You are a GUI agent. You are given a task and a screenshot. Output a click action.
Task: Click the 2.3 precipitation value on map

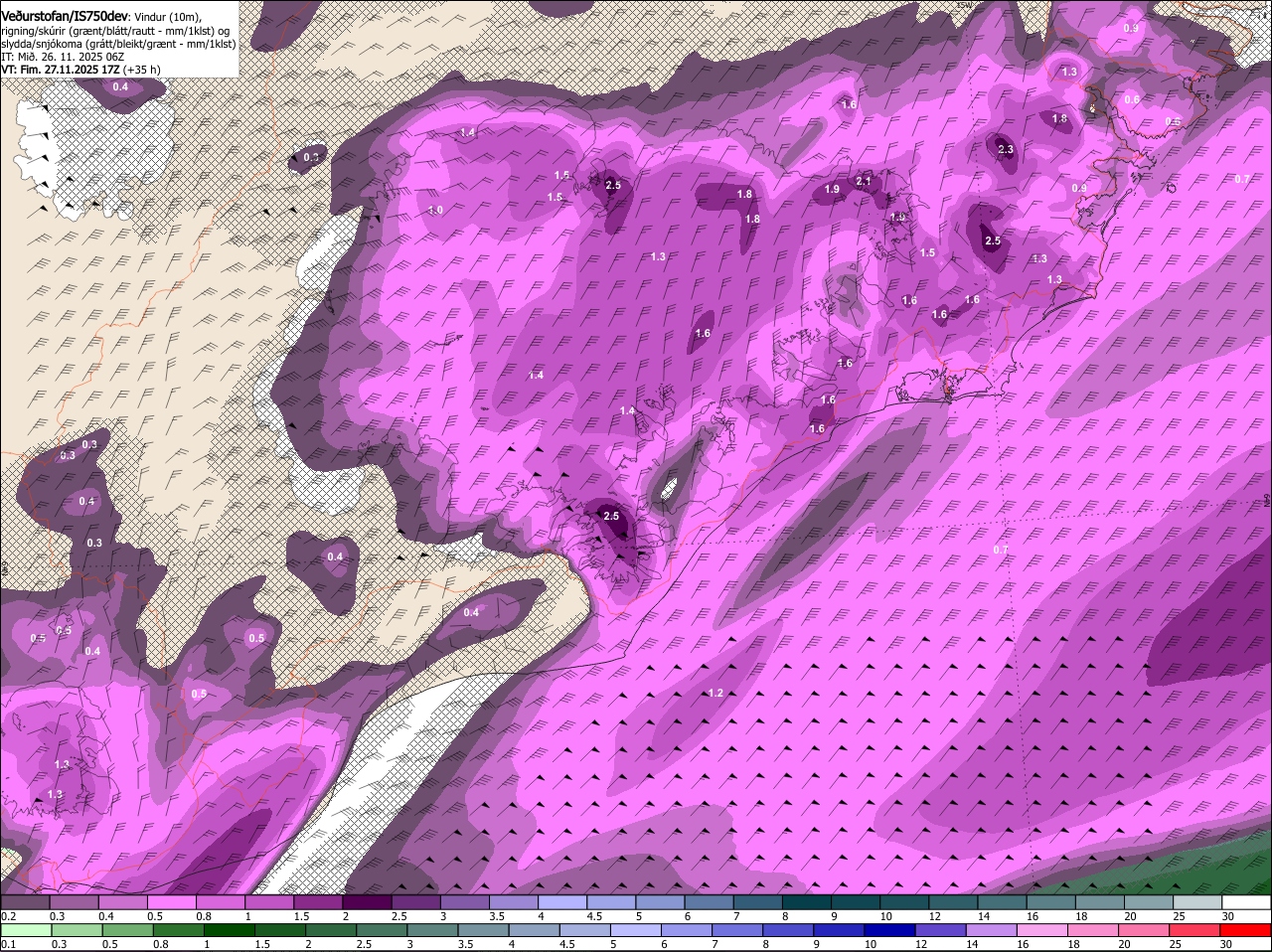(x=1005, y=149)
